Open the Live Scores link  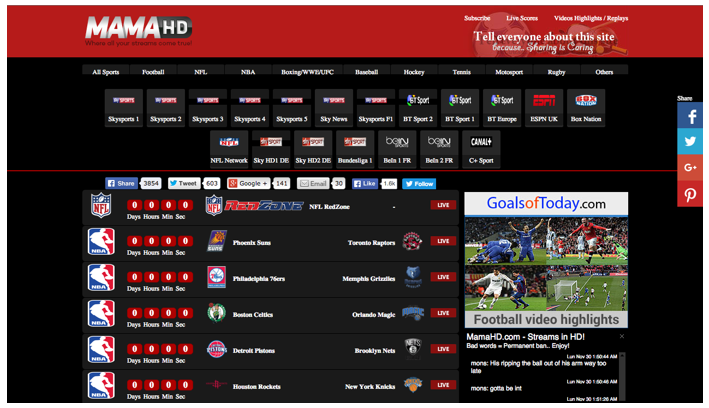pyautogui.click(x=522, y=18)
